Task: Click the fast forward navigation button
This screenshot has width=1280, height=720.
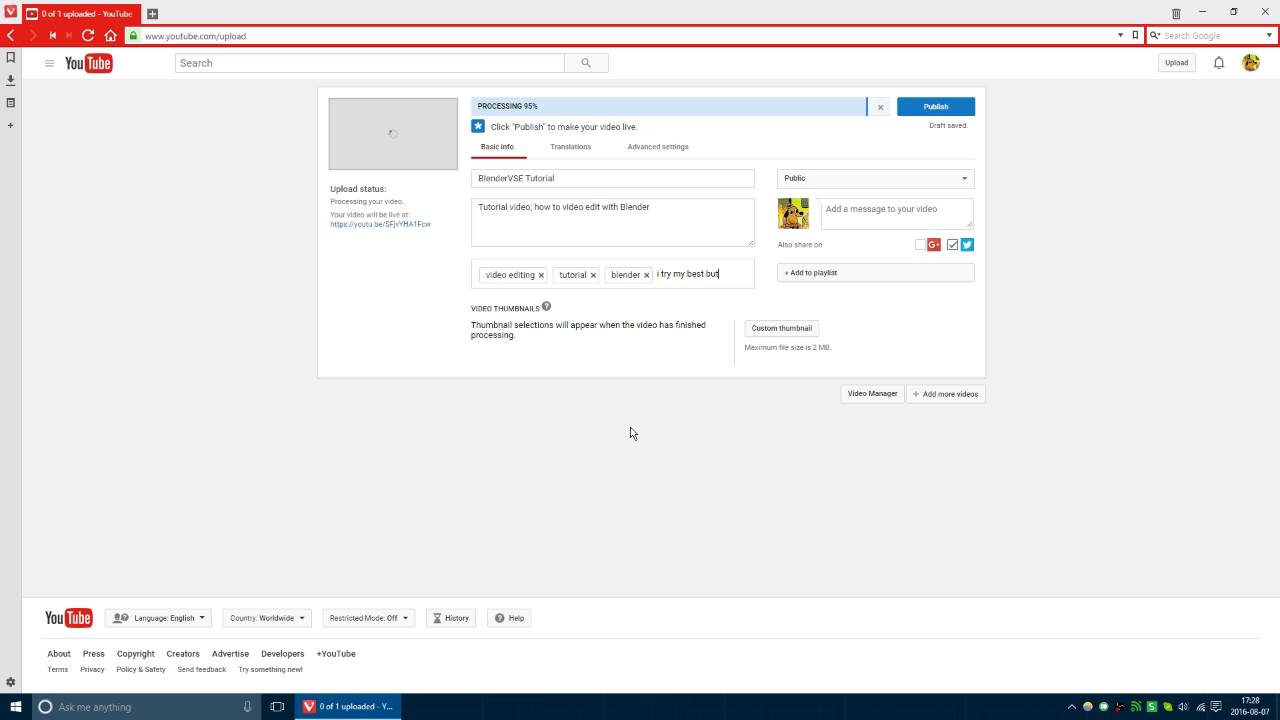Action: point(69,35)
